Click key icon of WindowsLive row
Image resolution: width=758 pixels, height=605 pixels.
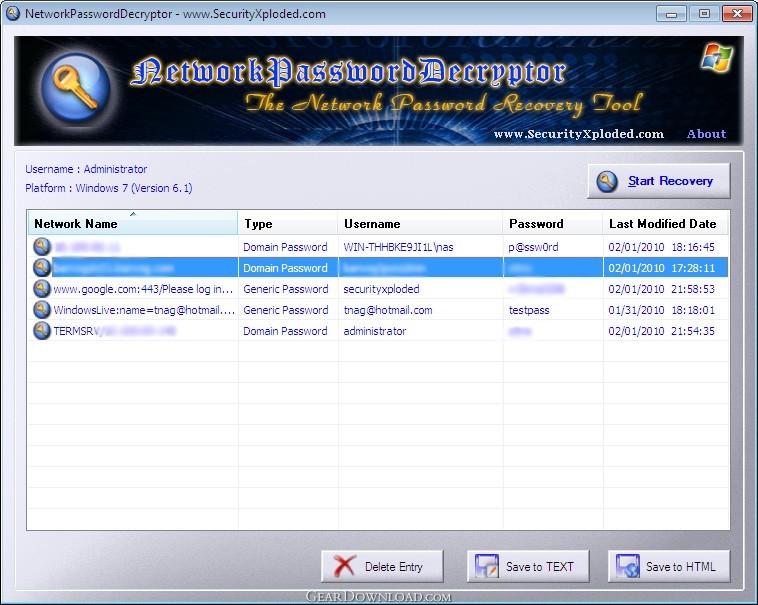(42, 309)
